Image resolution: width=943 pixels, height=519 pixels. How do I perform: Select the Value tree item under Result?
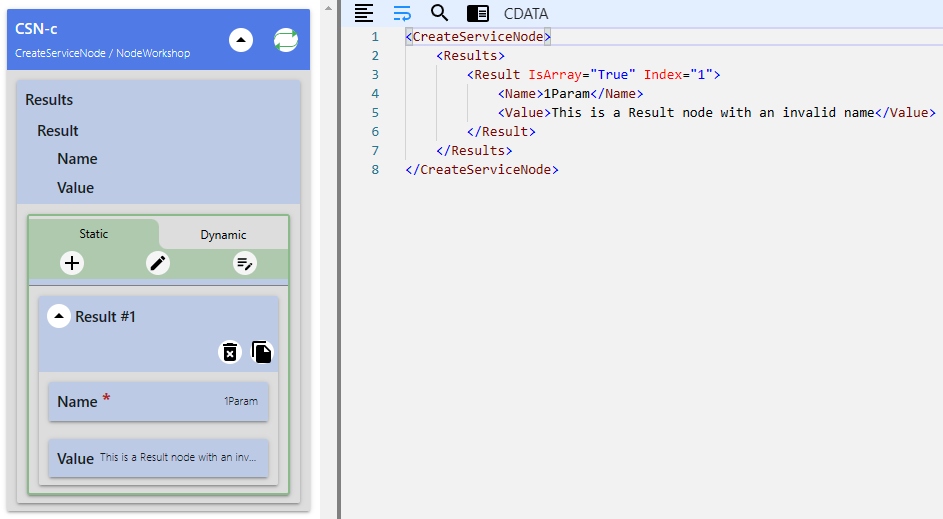[75, 188]
